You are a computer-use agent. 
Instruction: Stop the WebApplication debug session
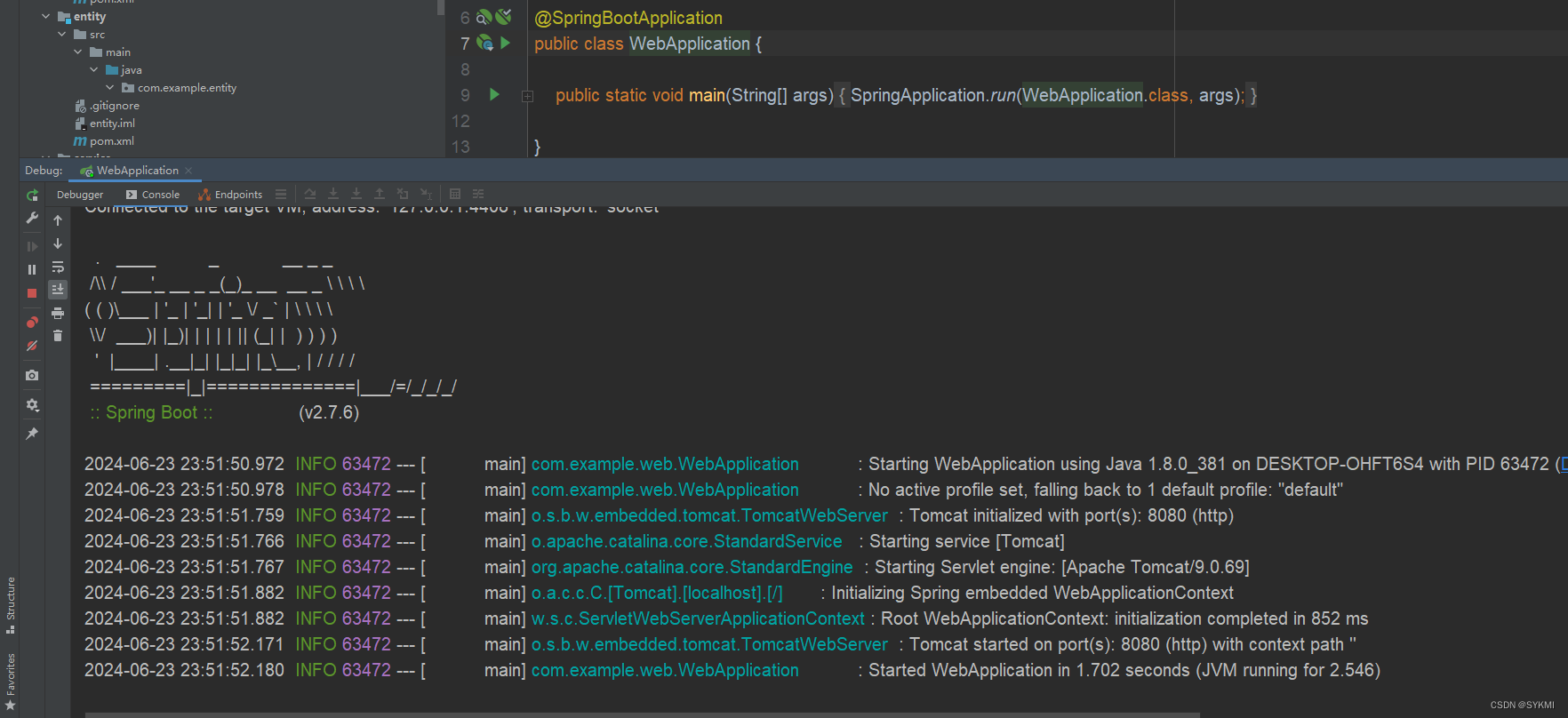32,293
